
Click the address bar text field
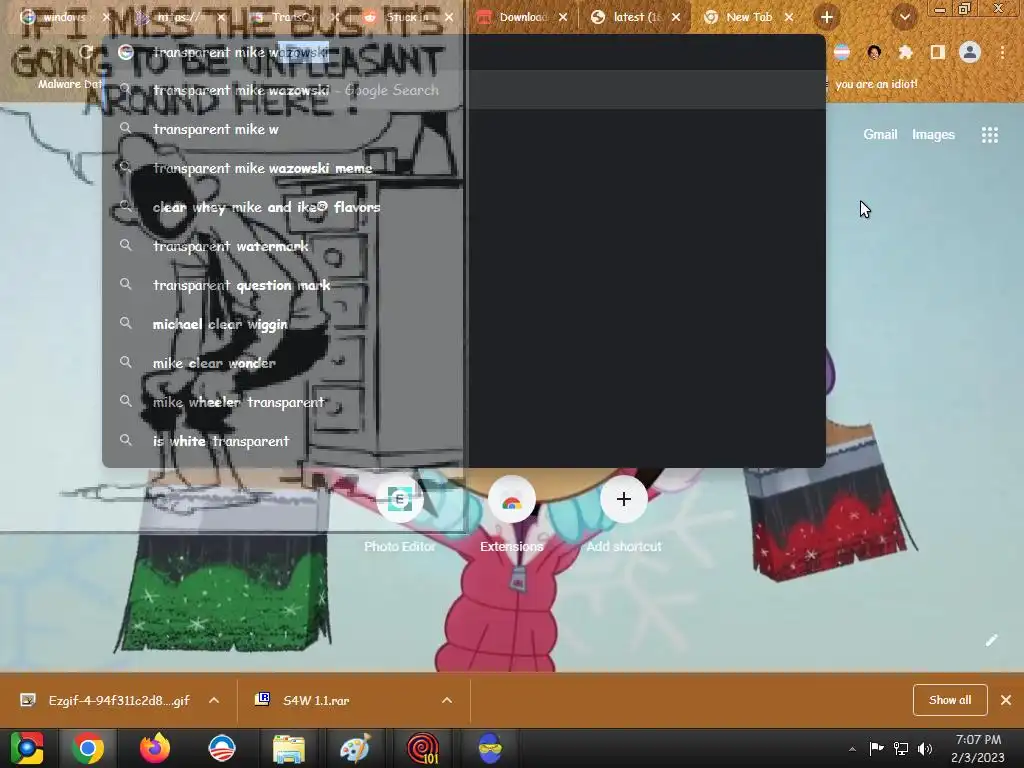[x=464, y=52]
